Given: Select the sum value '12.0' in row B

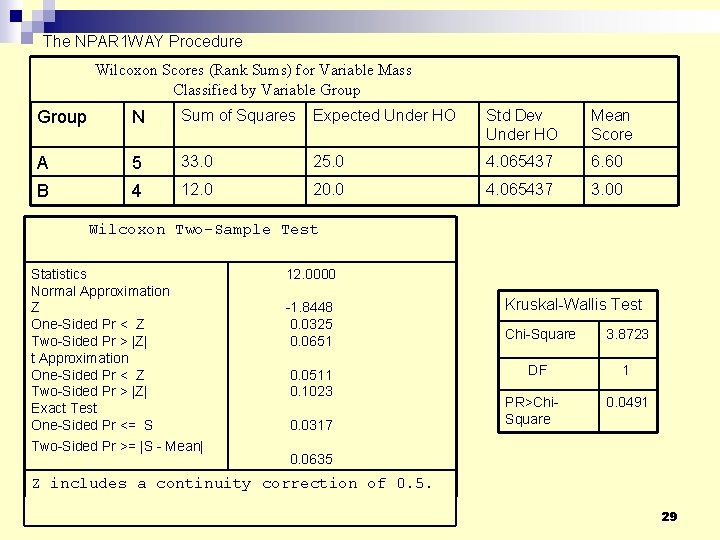Looking at the screenshot, I should point(197,189).
